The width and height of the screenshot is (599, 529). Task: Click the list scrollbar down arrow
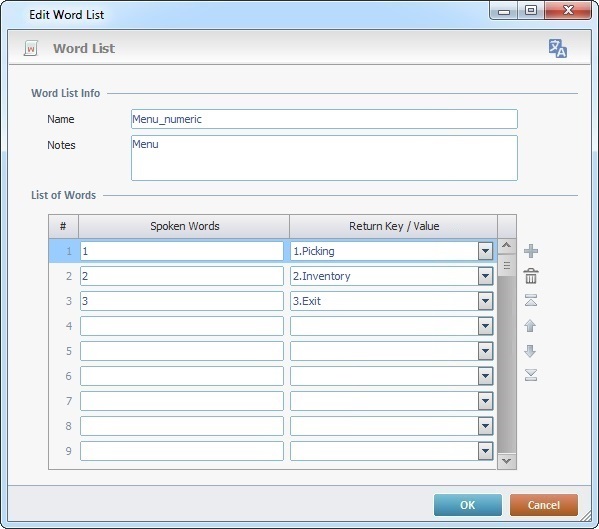(x=507, y=461)
